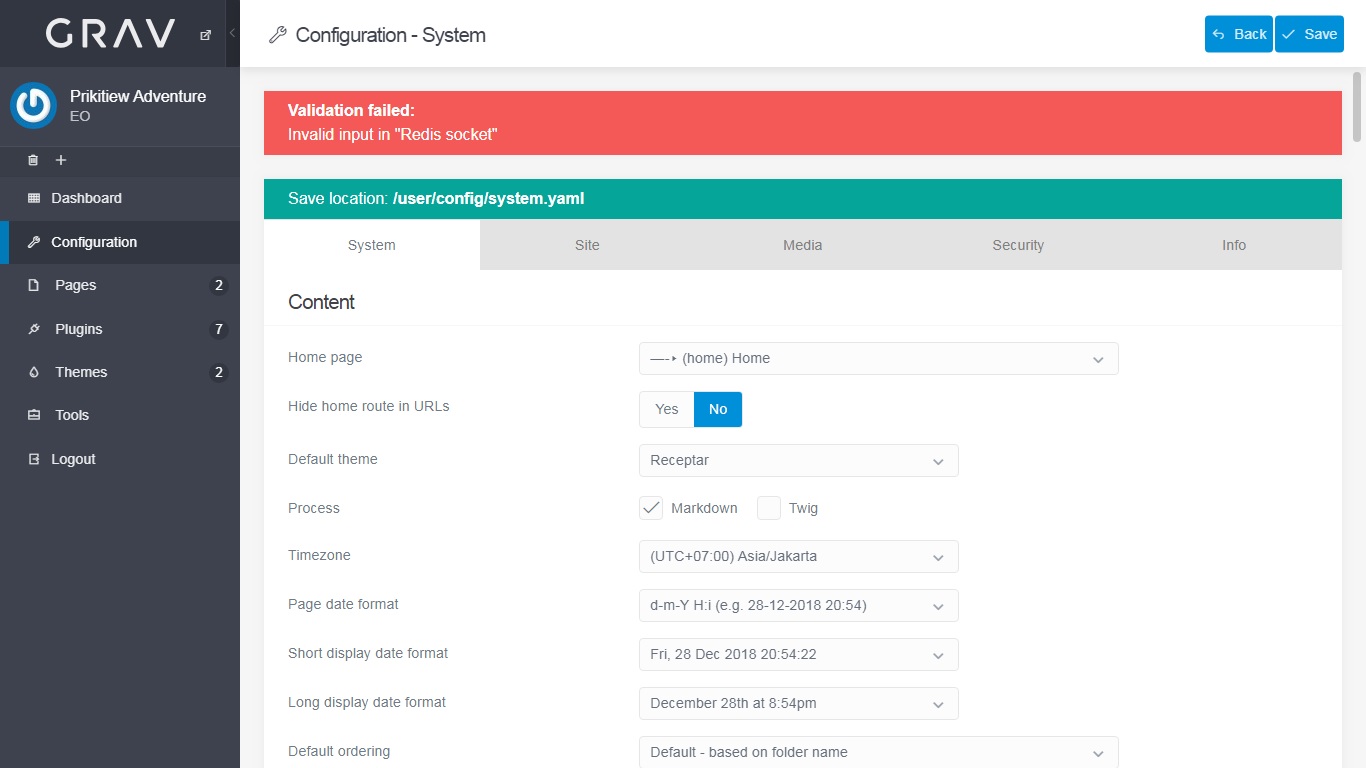Open the Default theme dropdown
The height and width of the screenshot is (768, 1366).
pos(799,460)
